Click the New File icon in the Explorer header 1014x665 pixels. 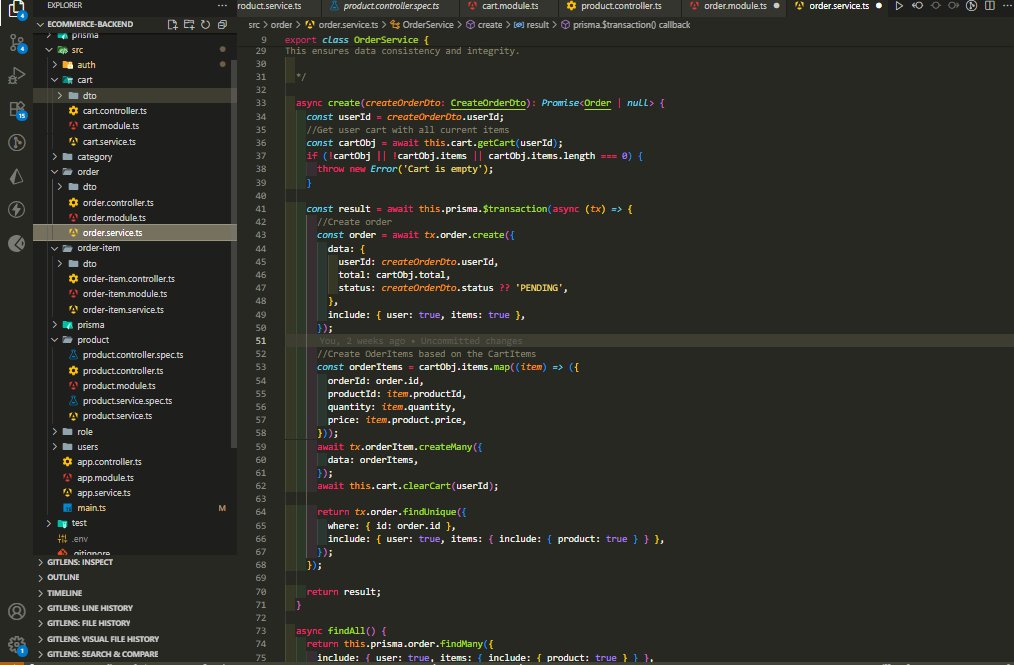[x=172, y=24]
